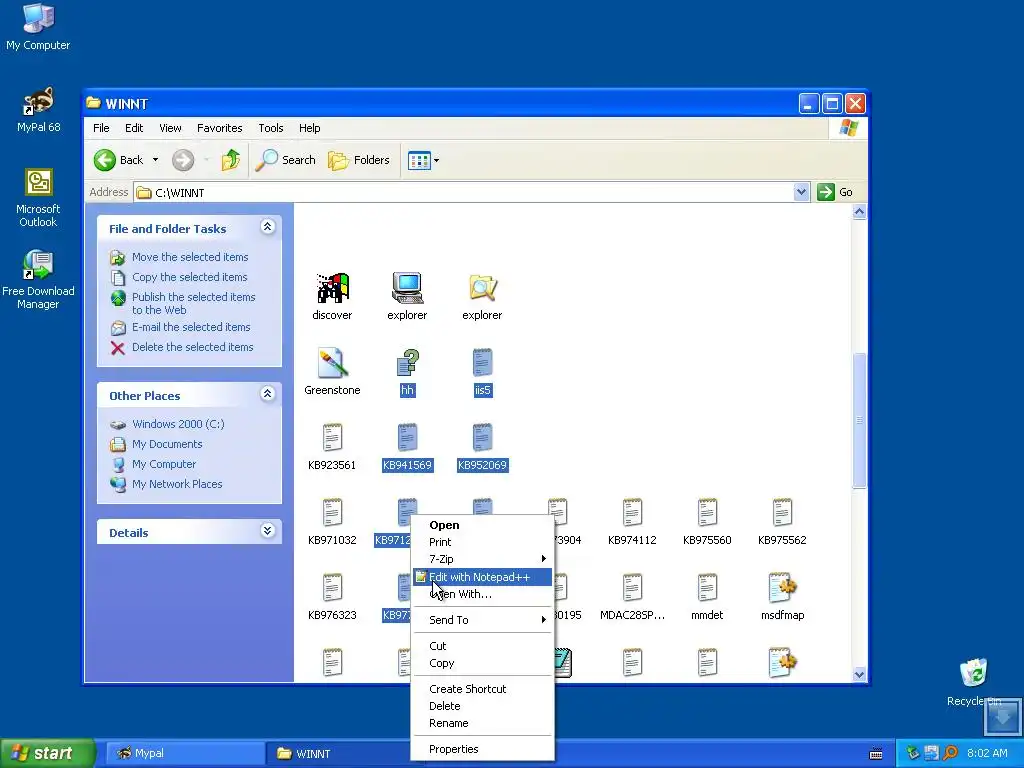Screen dimensions: 1024x768
Task: Select the KB974112 log file
Action: pos(632,513)
